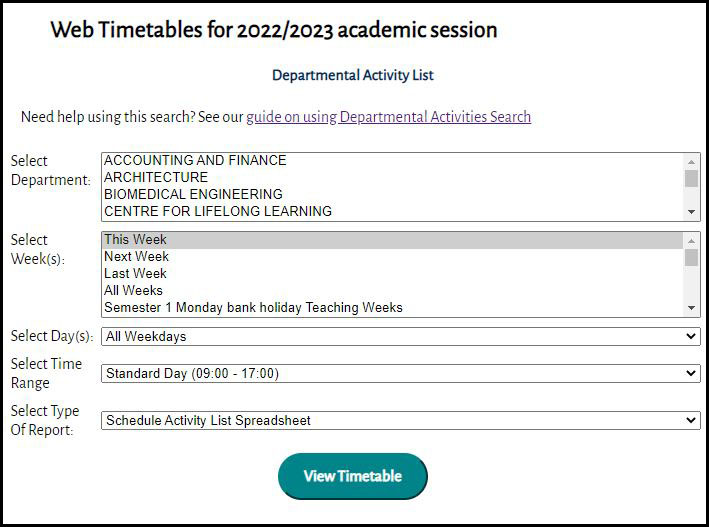Pick CENTRE FOR LIFELONG LEARNING department

coord(218,211)
